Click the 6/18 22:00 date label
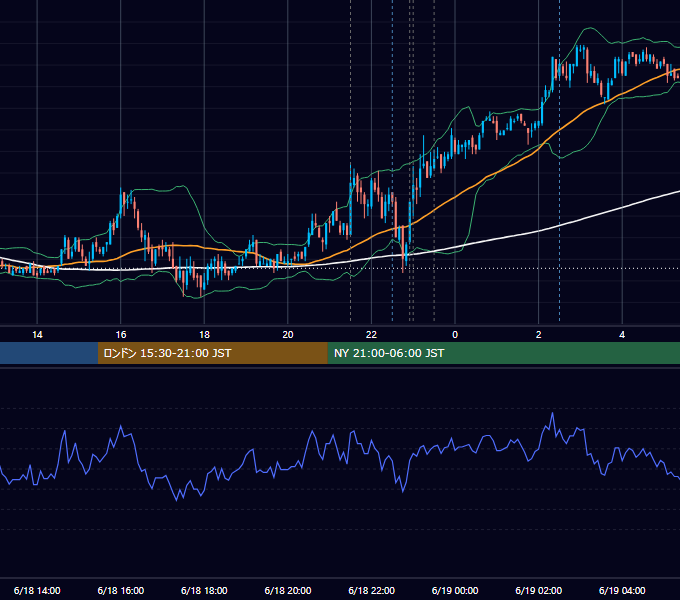The width and height of the screenshot is (680, 600). 371,590
